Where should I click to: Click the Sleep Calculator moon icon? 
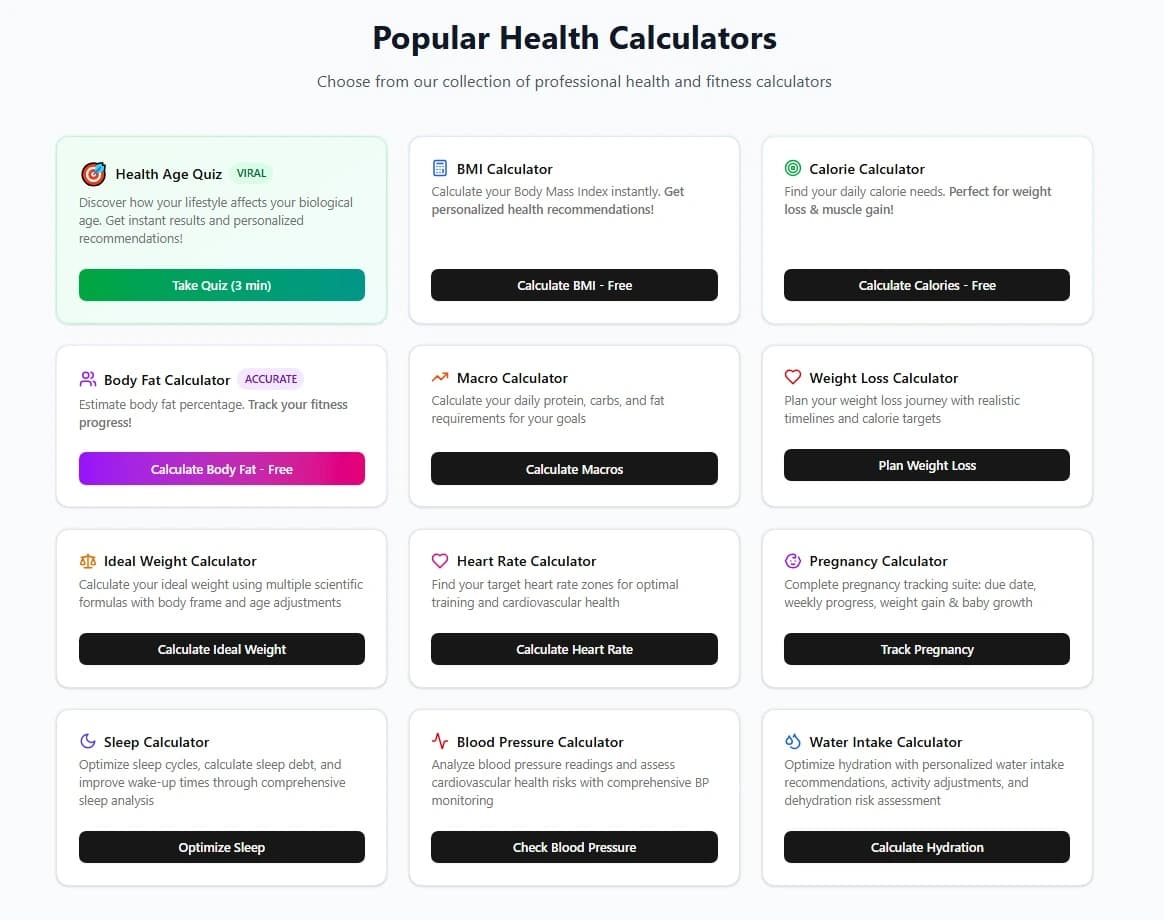click(89, 741)
